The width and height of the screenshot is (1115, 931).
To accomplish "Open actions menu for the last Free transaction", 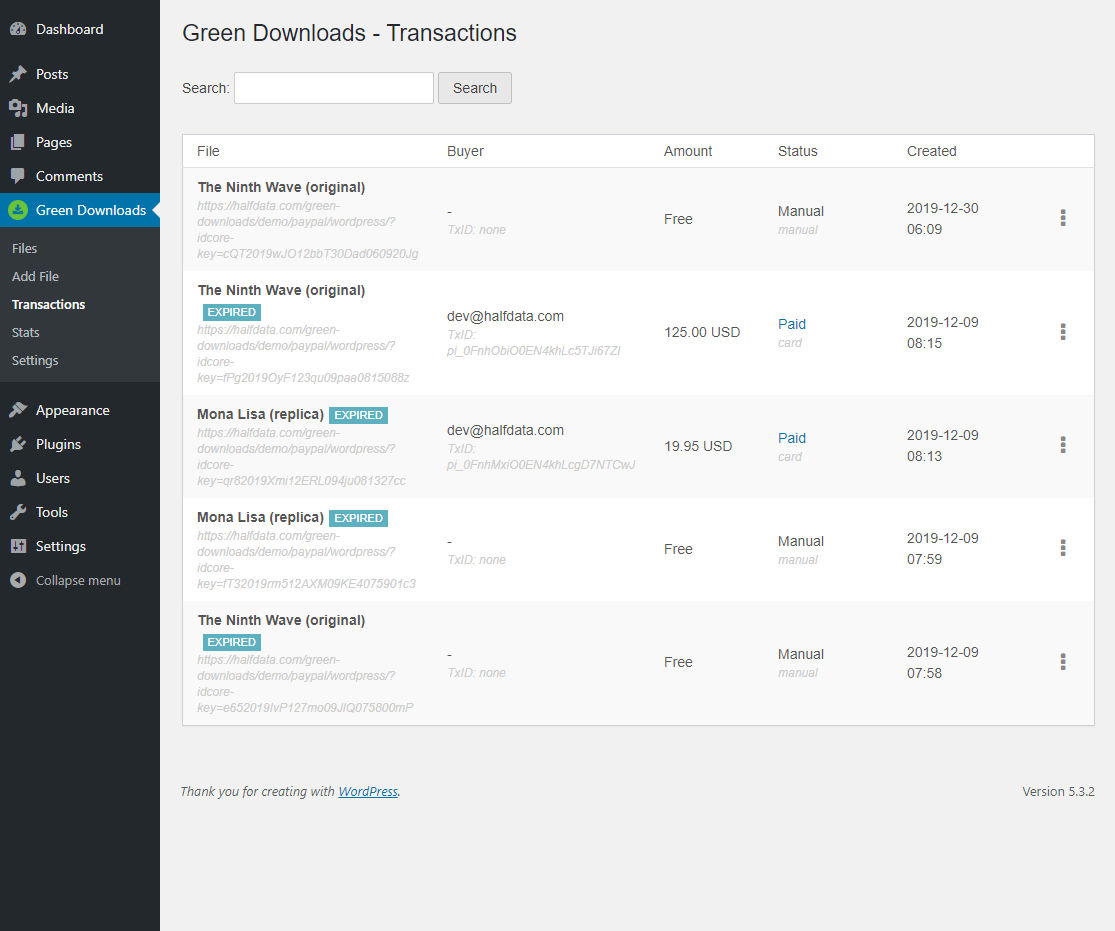I will (x=1063, y=661).
